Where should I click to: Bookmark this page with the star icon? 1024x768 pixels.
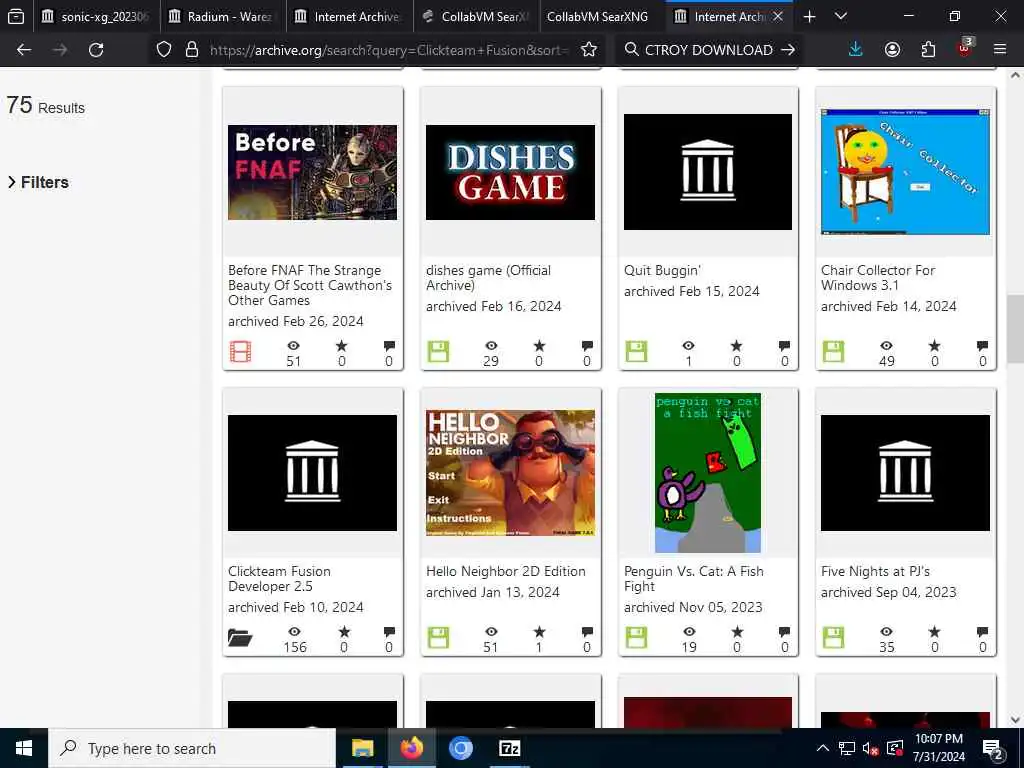click(x=588, y=50)
